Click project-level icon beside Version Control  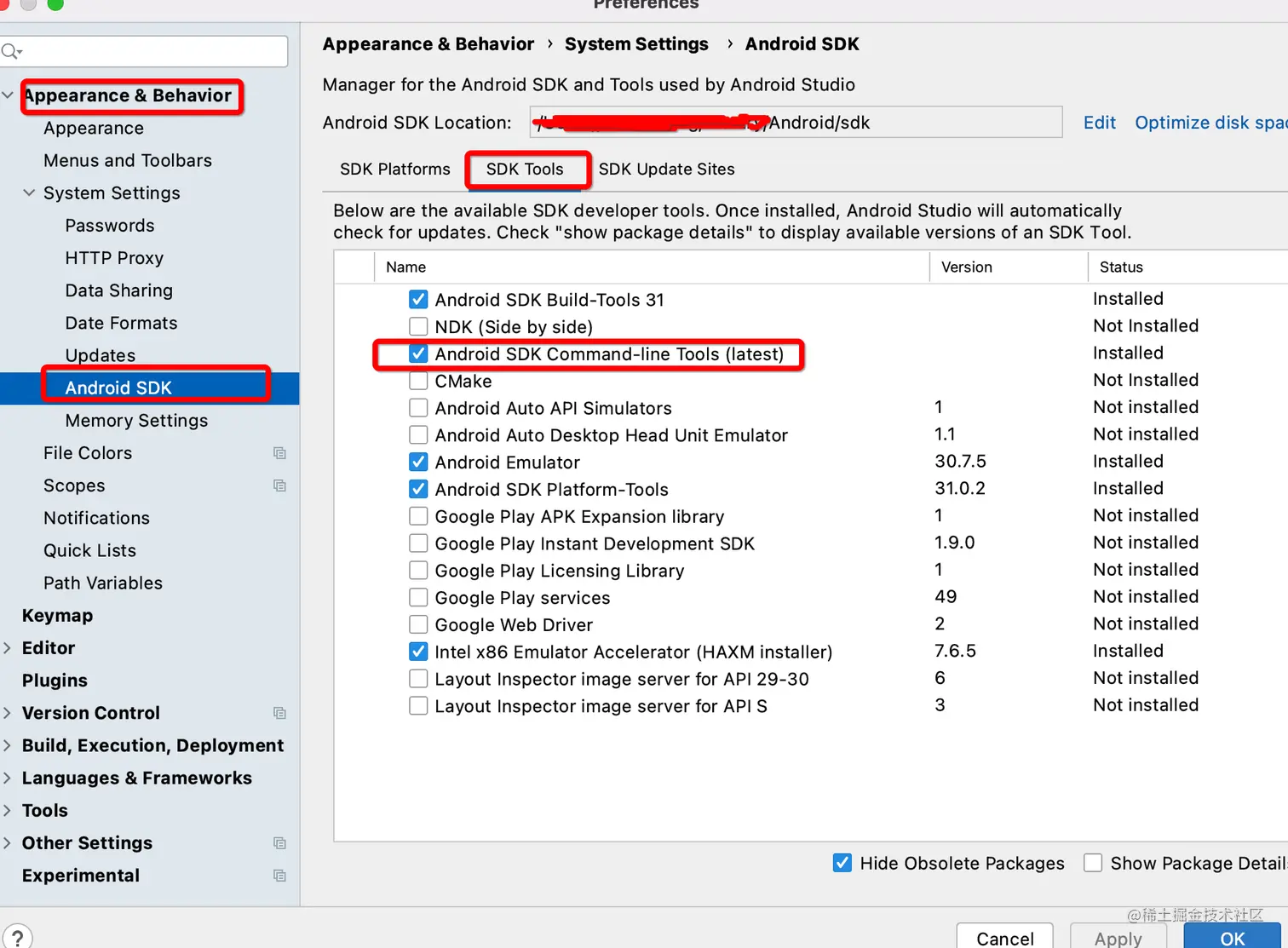click(279, 713)
